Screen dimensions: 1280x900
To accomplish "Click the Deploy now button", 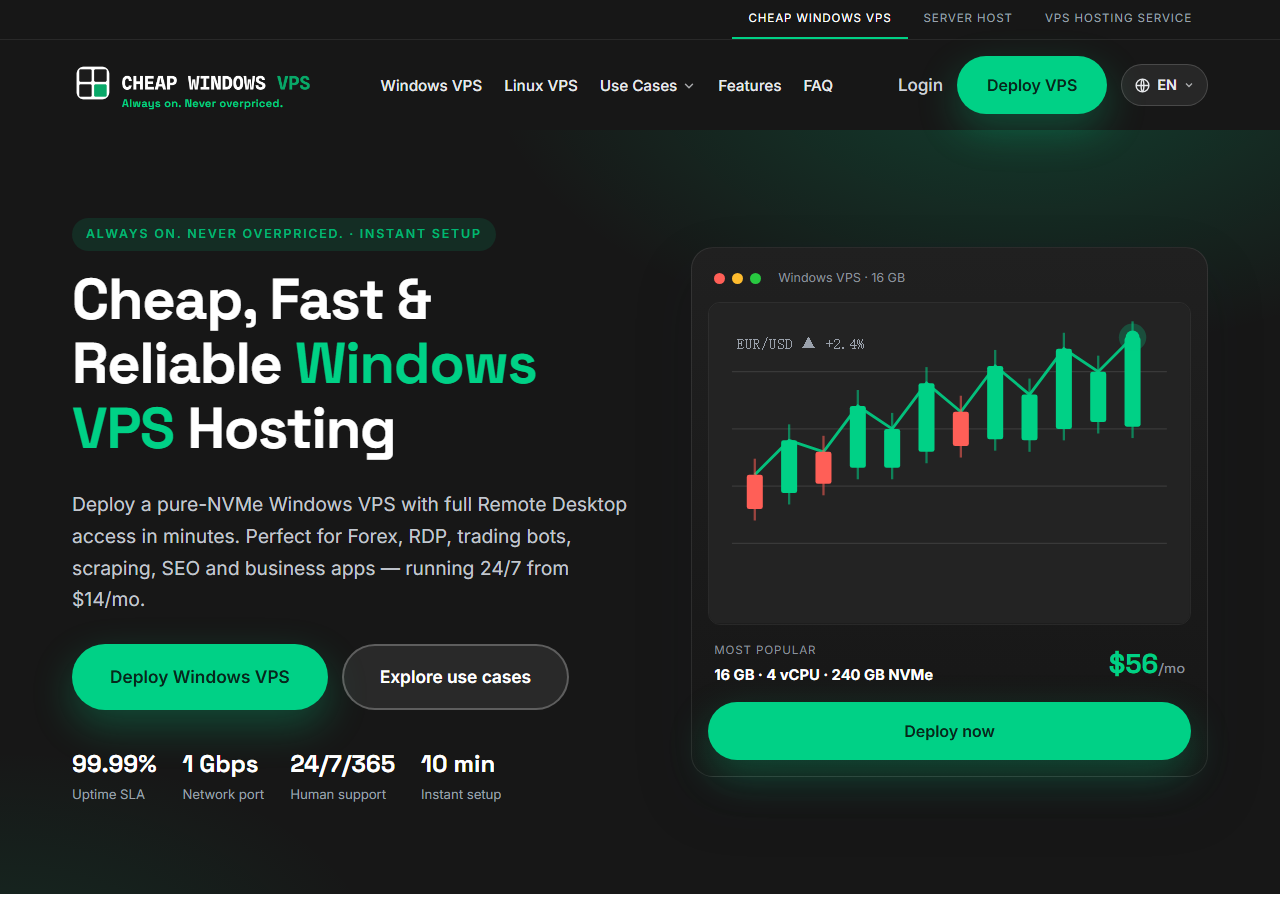I will (x=949, y=731).
